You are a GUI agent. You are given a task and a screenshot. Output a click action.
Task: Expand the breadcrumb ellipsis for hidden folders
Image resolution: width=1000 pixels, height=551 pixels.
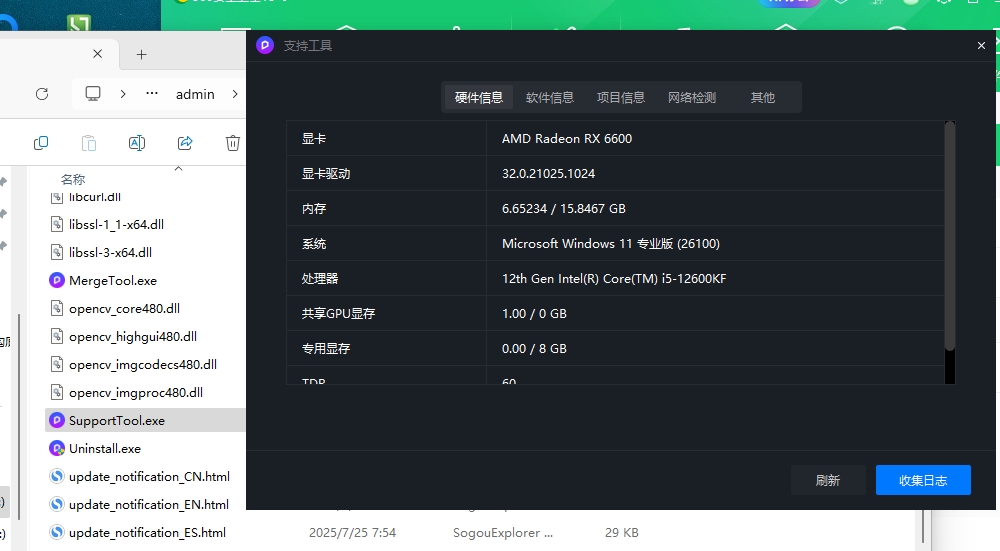pyautogui.click(x=152, y=94)
